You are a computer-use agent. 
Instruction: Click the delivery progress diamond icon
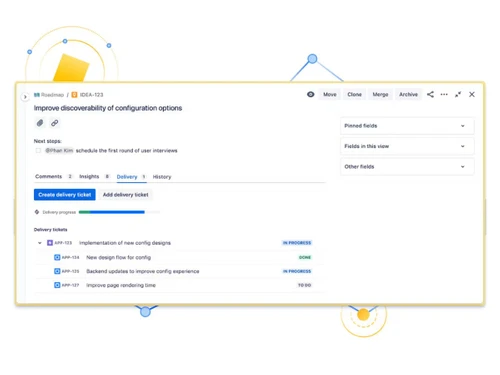click(x=37, y=212)
